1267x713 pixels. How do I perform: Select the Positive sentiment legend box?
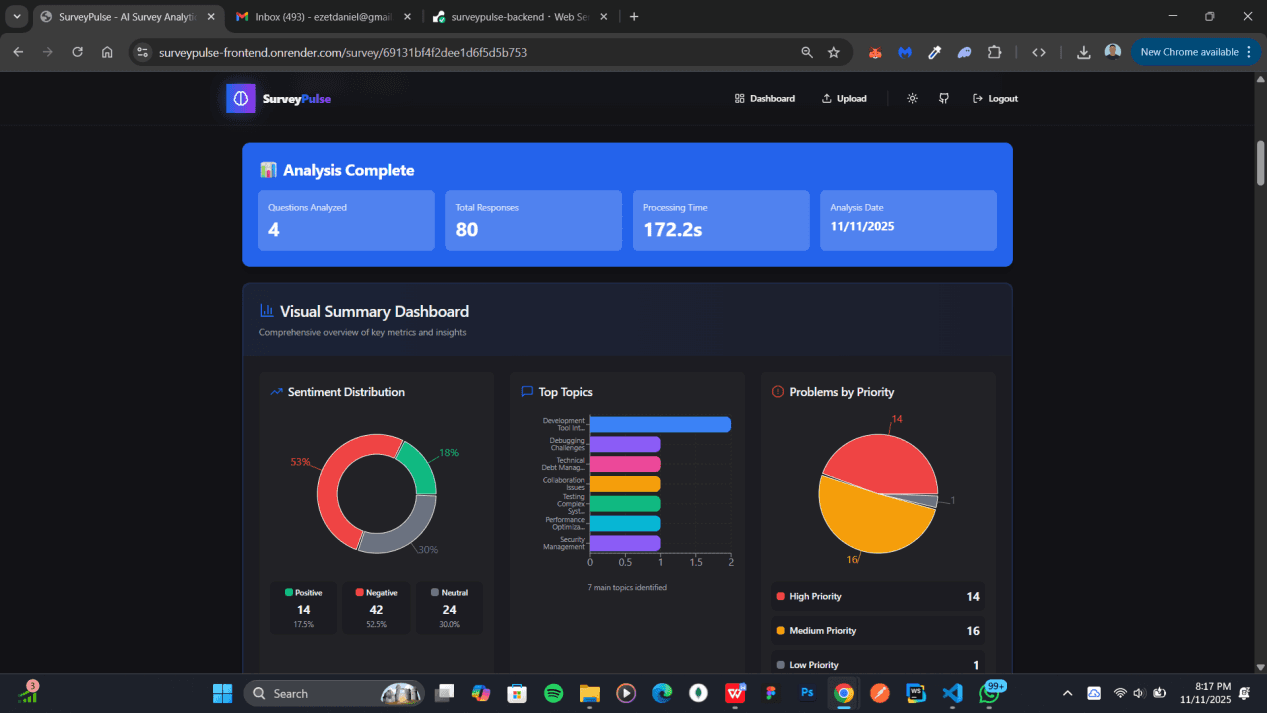(x=304, y=608)
